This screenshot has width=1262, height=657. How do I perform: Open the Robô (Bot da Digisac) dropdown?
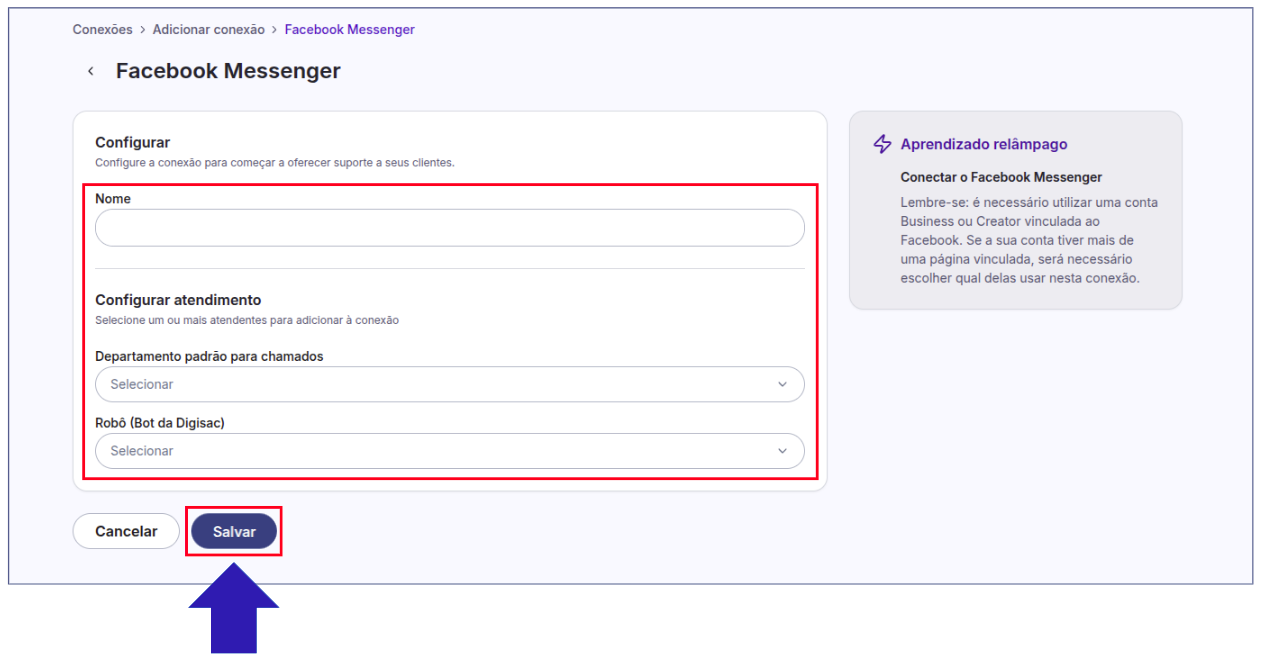point(449,451)
